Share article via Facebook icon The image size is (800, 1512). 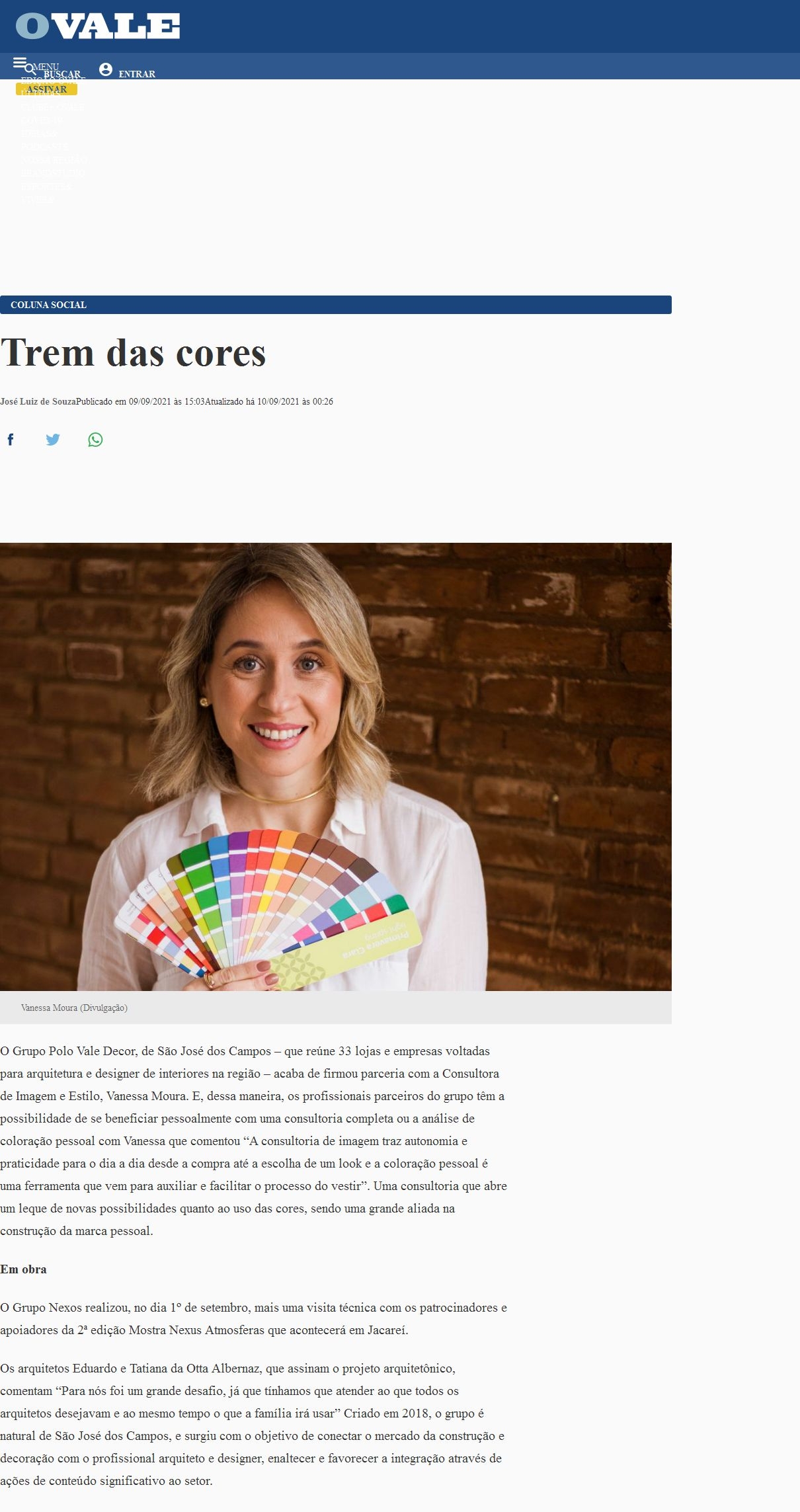point(11,440)
